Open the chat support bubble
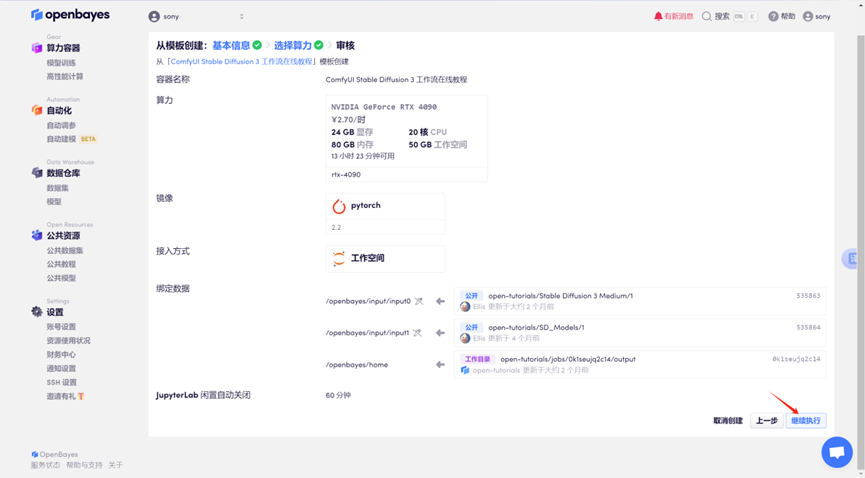Viewport: 865px width, 478px height. pos(837,452)
